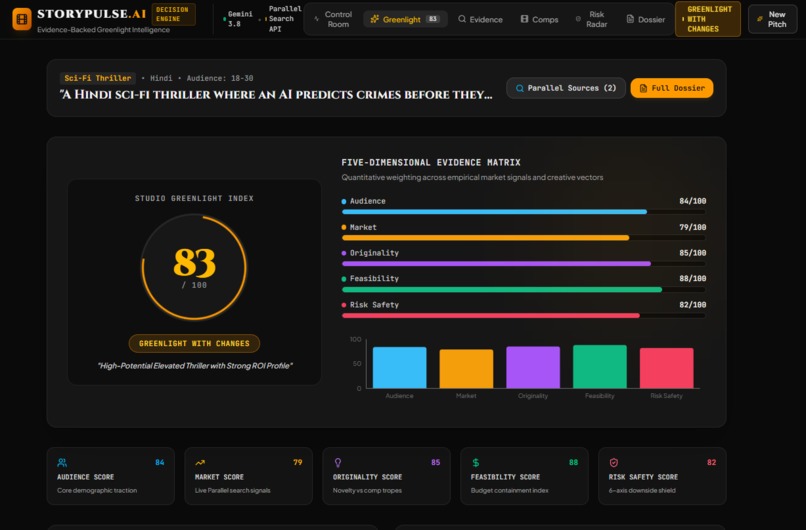This screenshot has width=806, height=530.
Task: Click the Hindi sci-fi thriller pitch title
Action: [x=276, y=95]
